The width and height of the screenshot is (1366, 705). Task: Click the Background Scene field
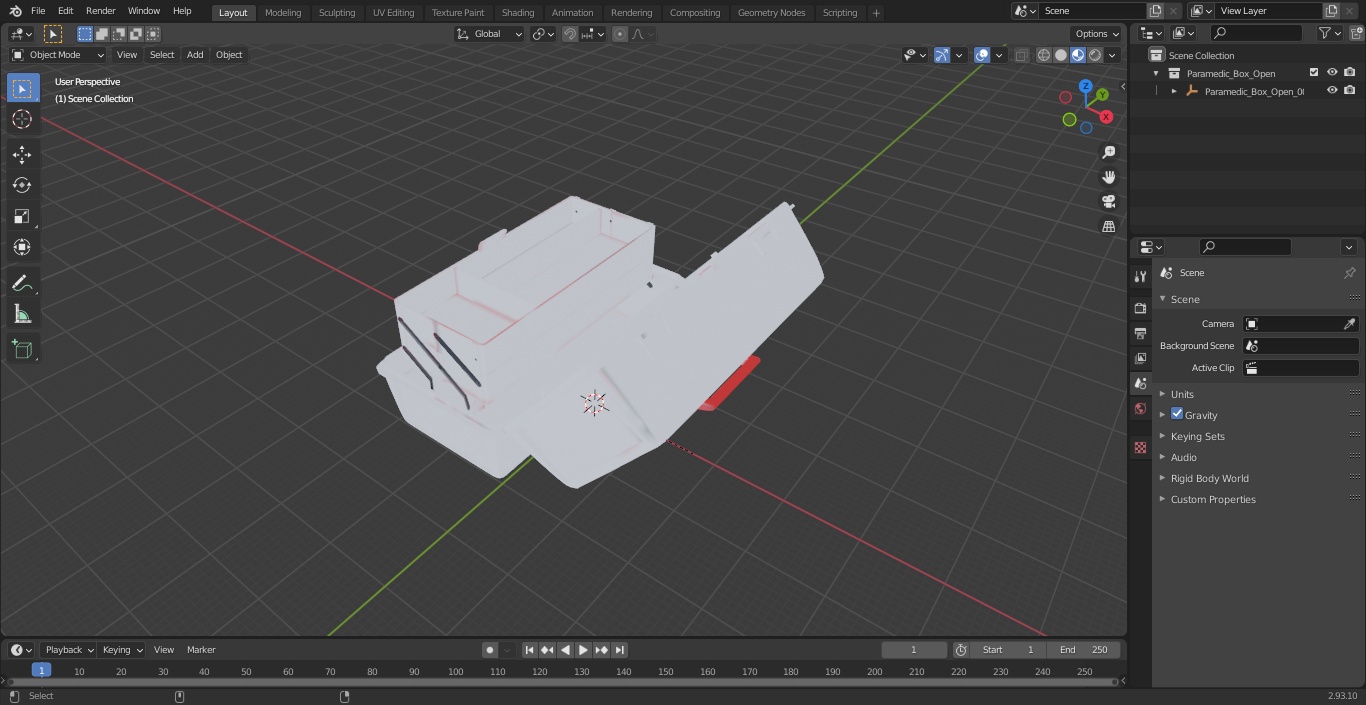1301,346
